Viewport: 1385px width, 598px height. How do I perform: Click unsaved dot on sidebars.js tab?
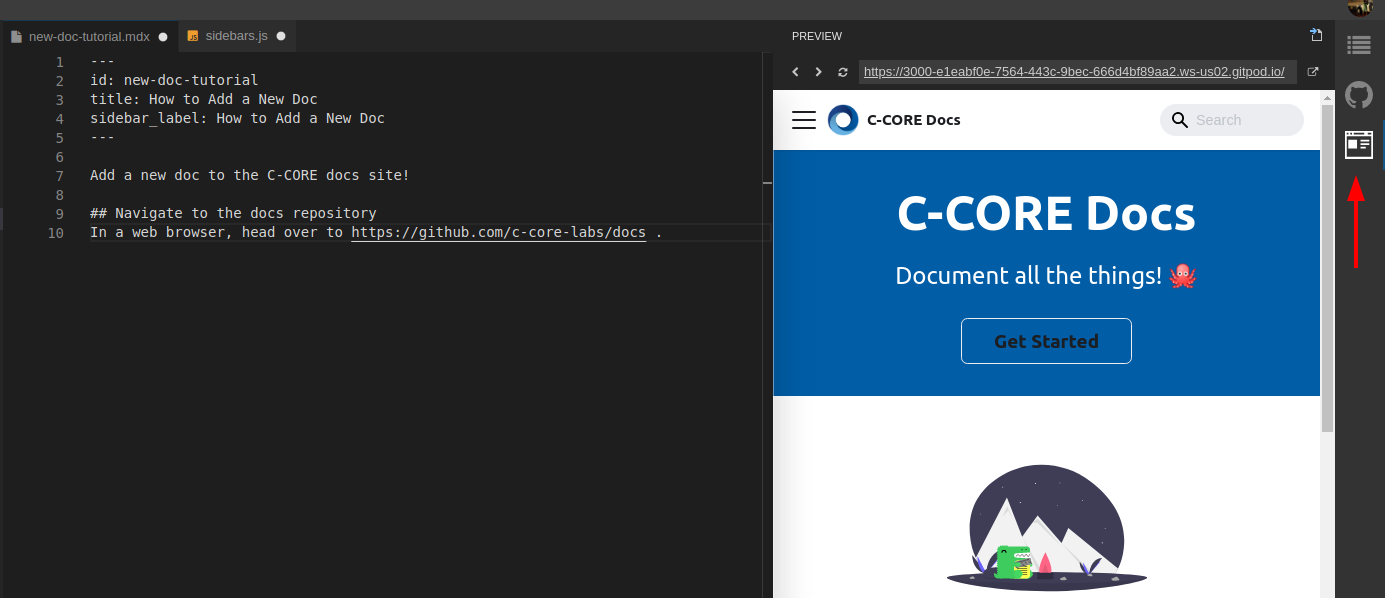pyautogui.click(x=281, y=37)
